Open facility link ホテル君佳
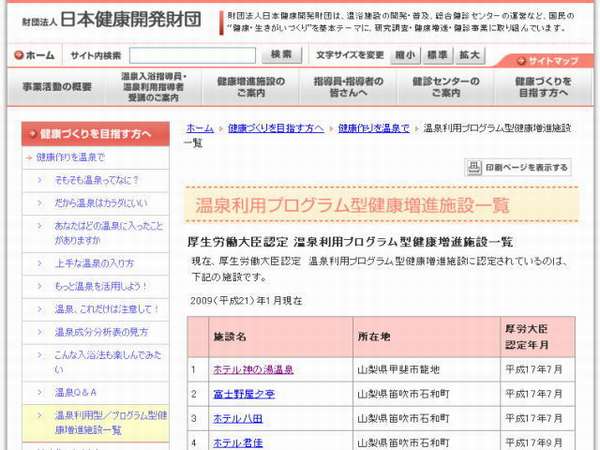 pos(238,443)
